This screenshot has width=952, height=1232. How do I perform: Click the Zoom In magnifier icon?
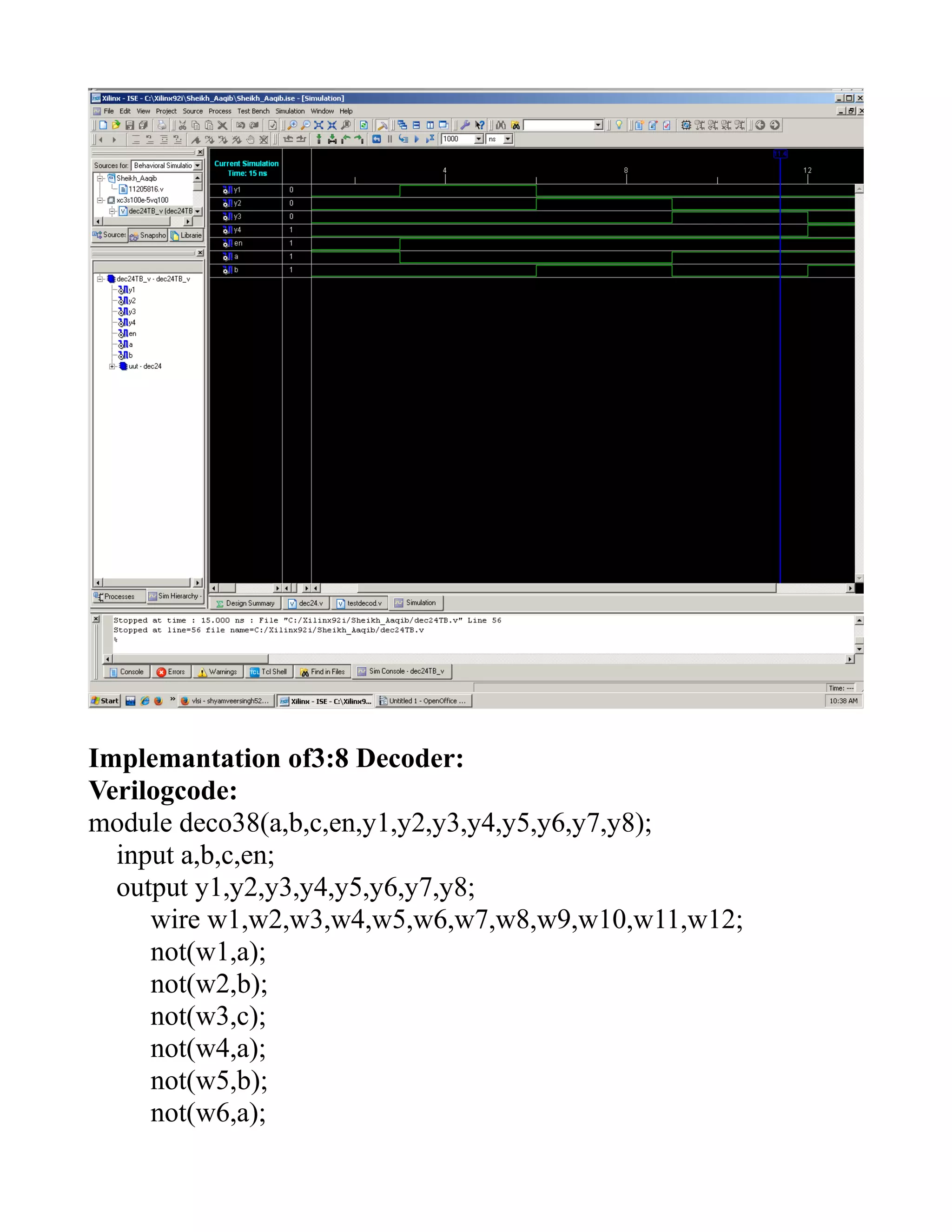click(x=292, y=125)
